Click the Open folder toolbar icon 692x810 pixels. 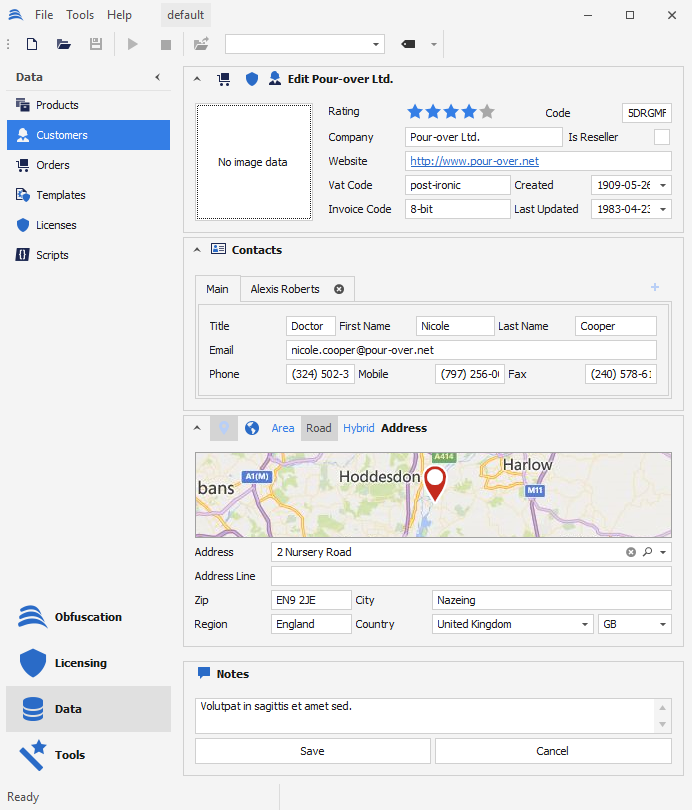coord(64,44)
